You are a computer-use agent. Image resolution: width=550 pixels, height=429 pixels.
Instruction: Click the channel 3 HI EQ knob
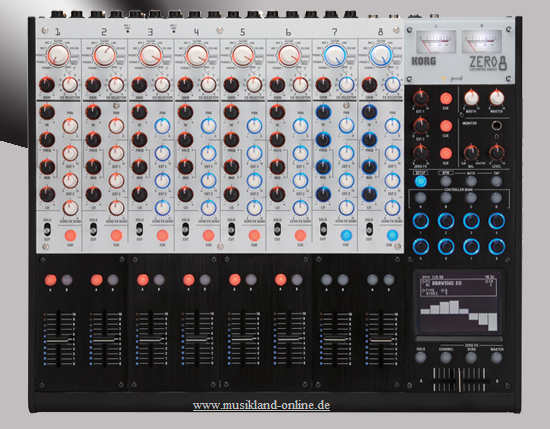pos(139,112)
